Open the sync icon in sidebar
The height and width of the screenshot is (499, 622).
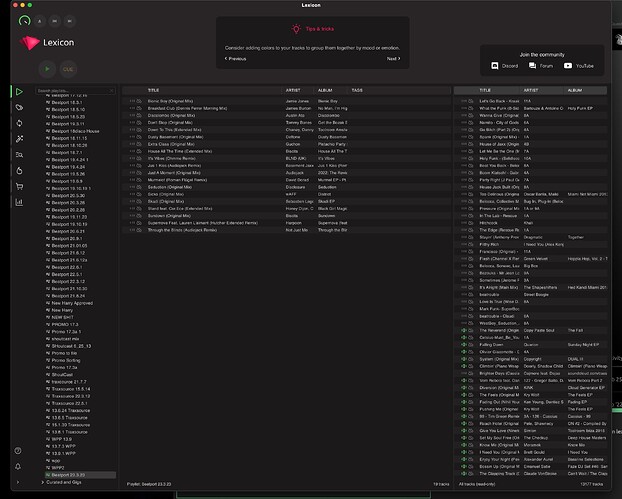(18, 123)
